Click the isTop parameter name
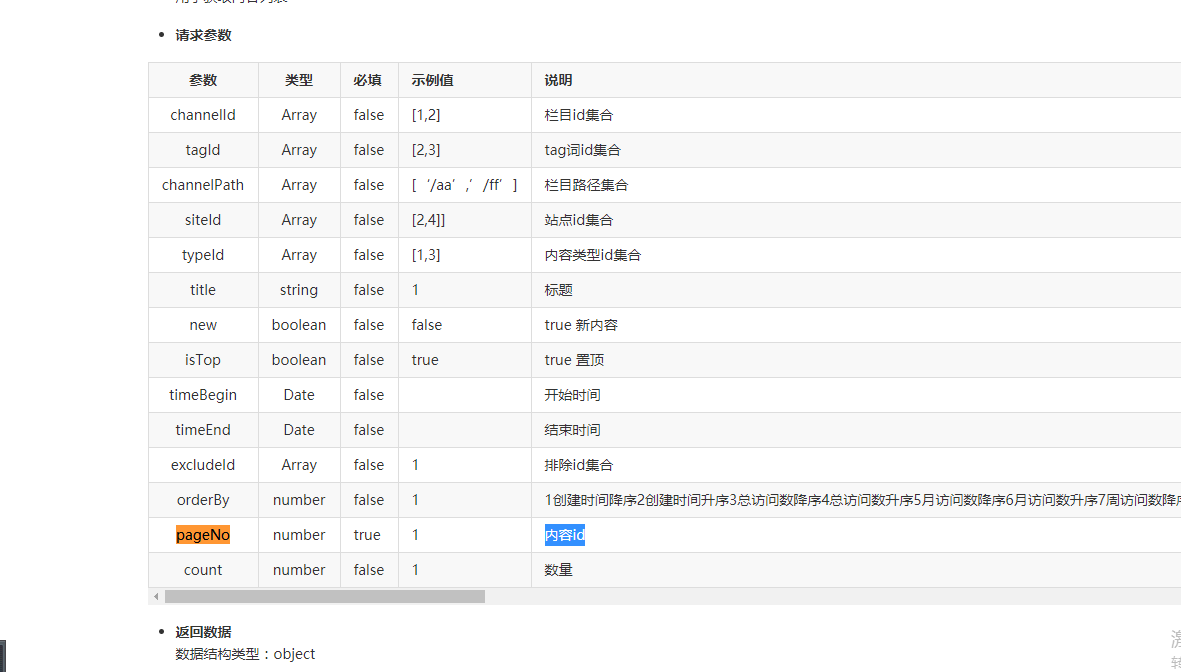 (203, 360)
